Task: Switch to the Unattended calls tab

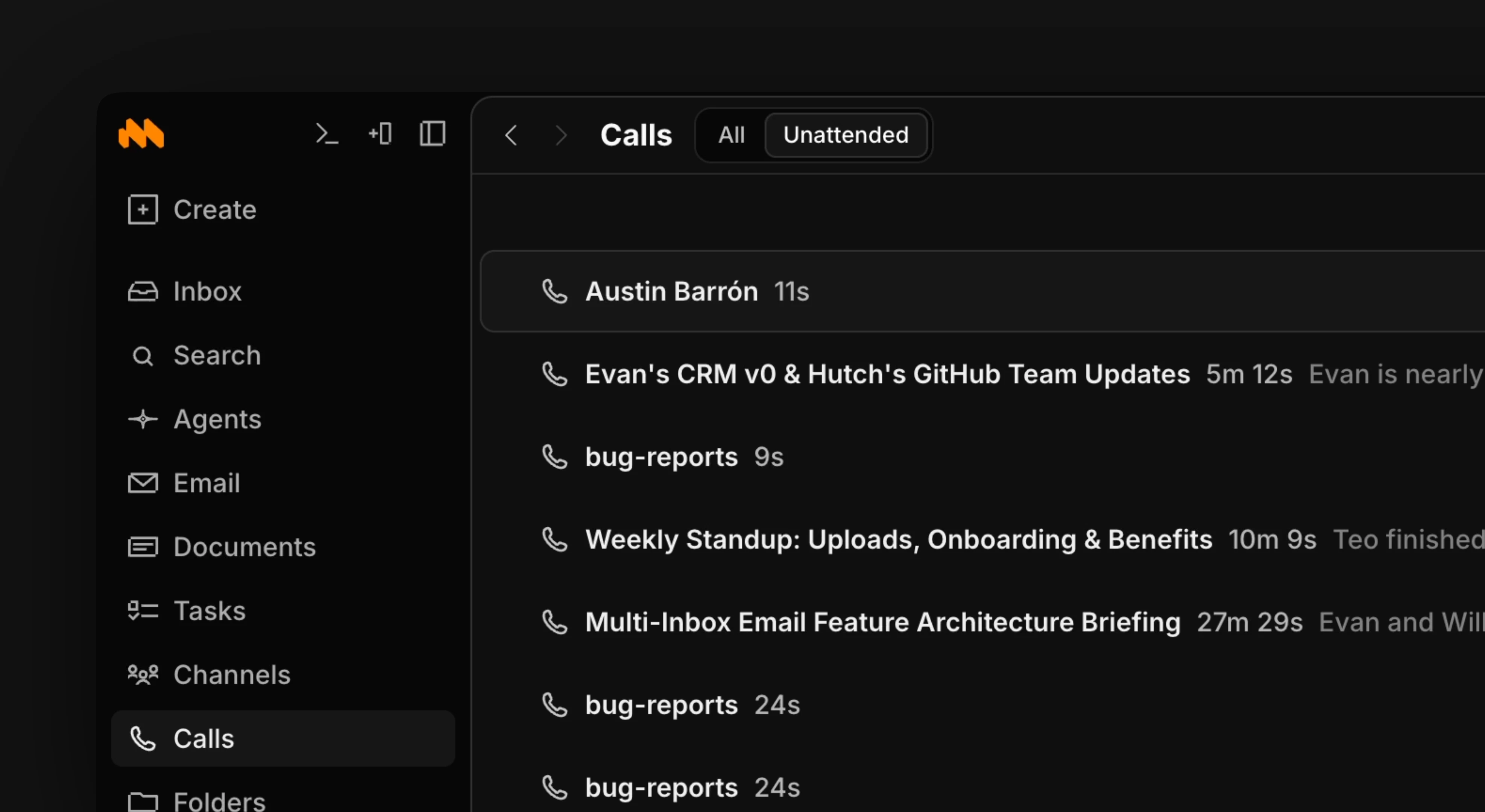Action: [846, 135]
